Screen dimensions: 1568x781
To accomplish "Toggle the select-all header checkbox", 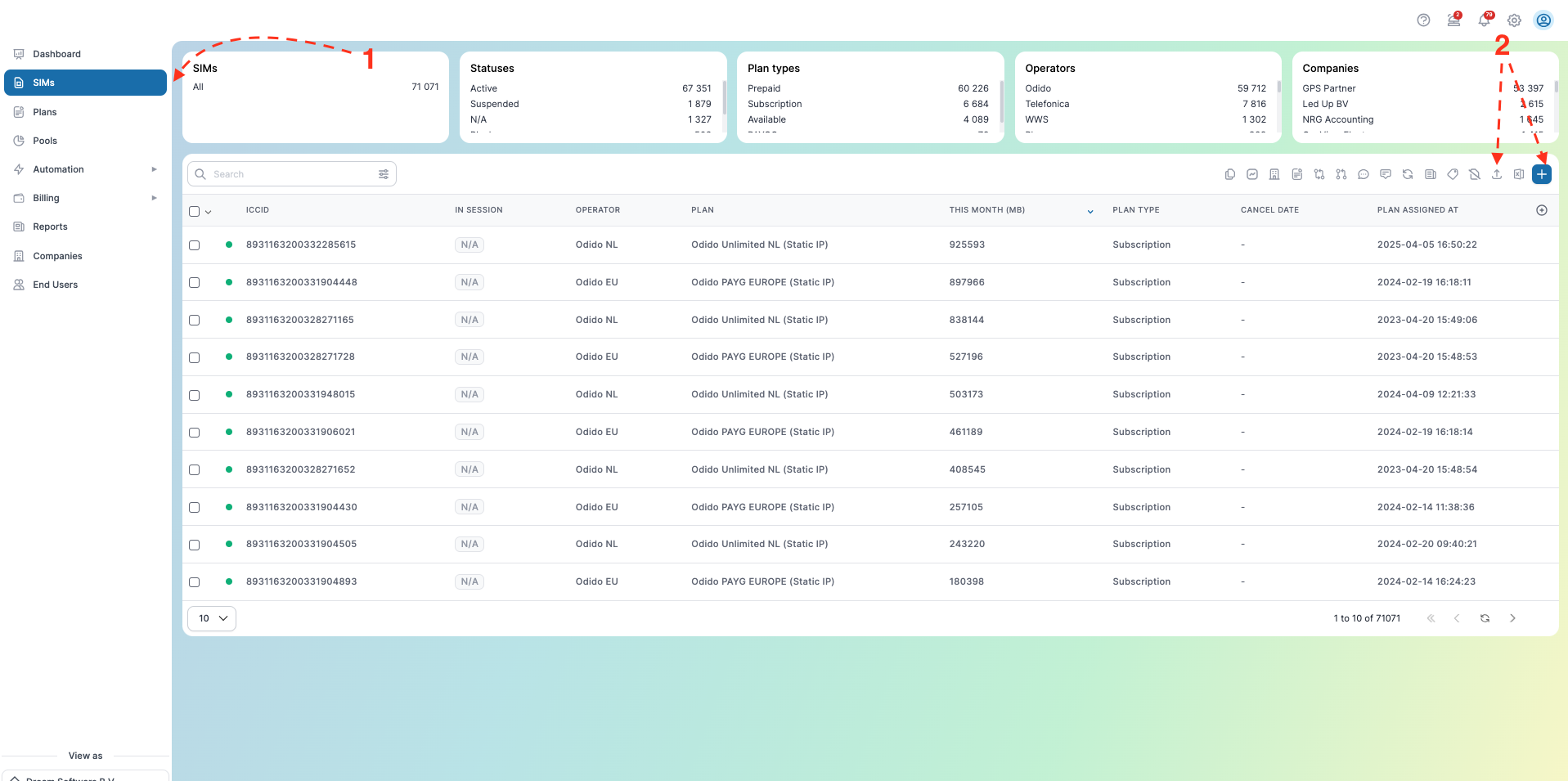I will point(194,211).
